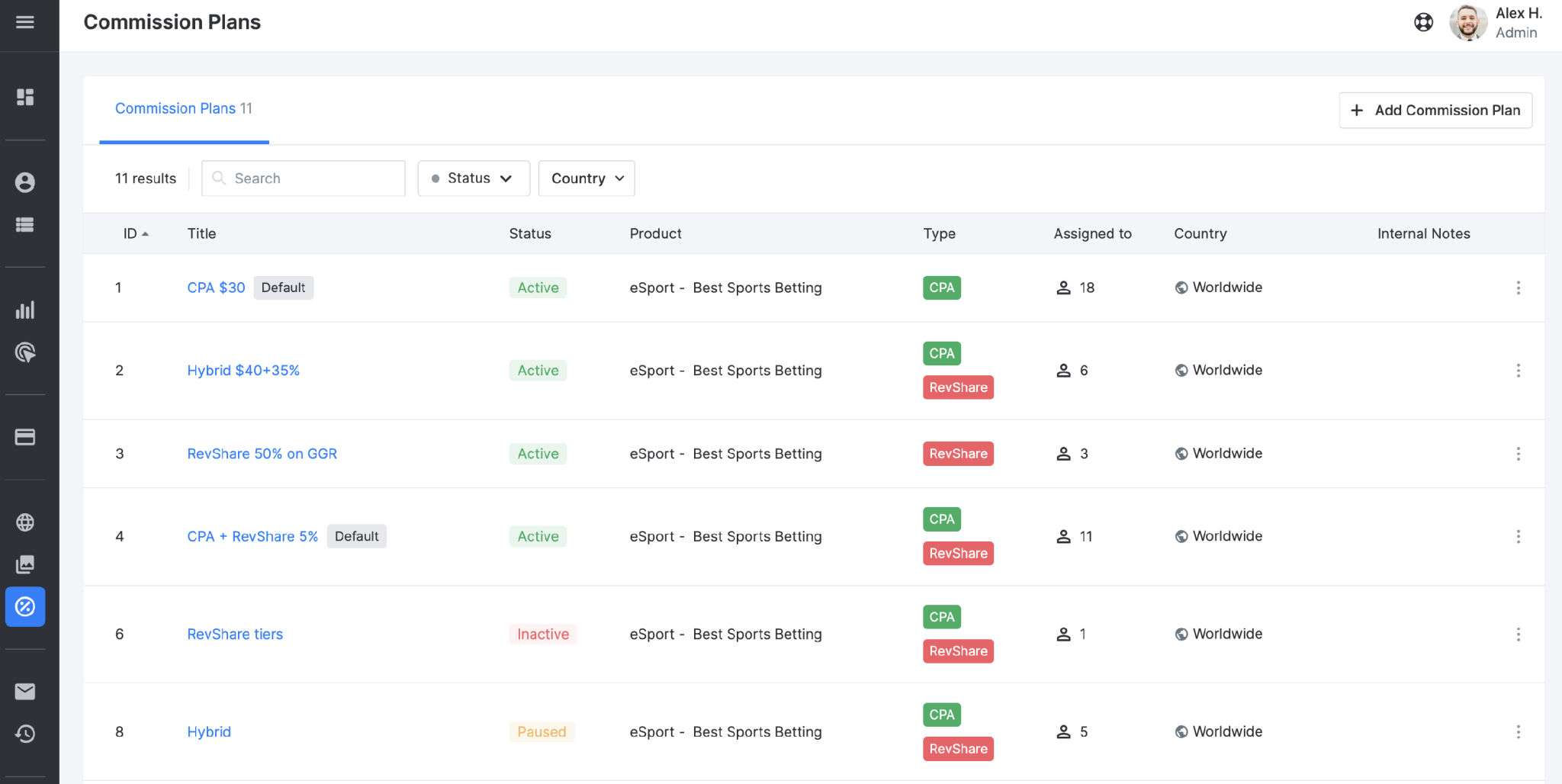Click the list icon in the sidebar
Screen dimensions: 1562x784
point(25,225)
